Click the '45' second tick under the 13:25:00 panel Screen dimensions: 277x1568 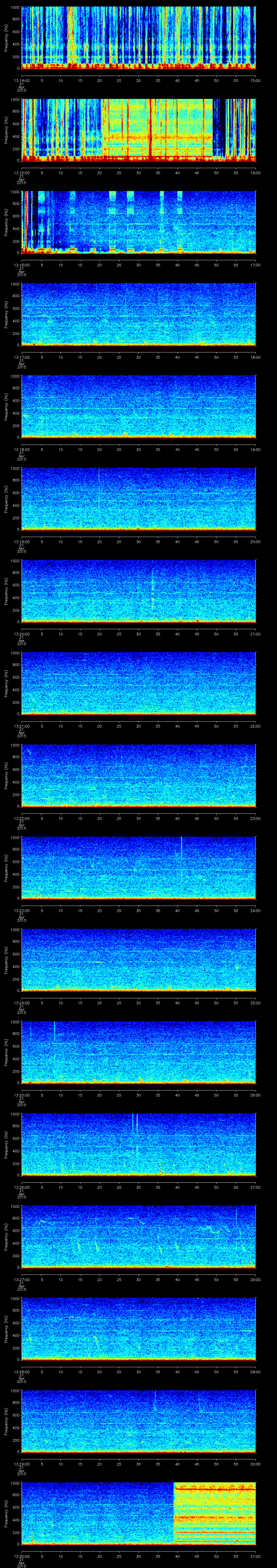[x=197, y=1095]
